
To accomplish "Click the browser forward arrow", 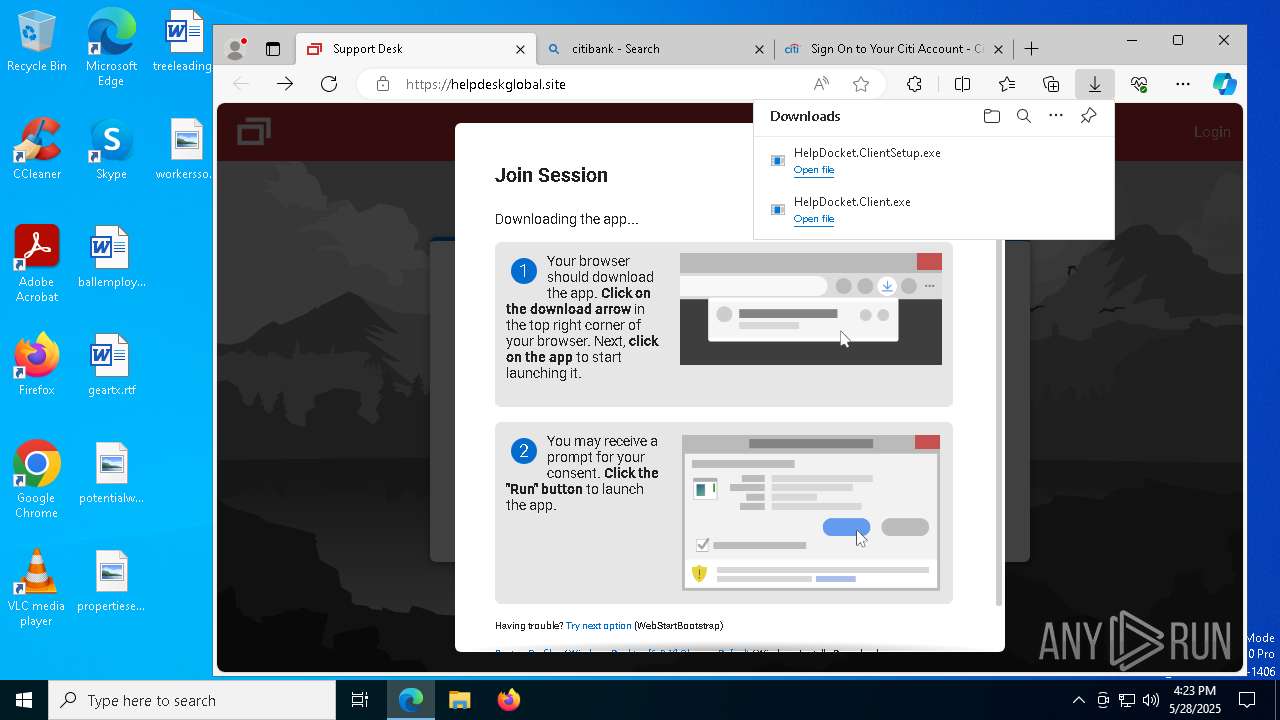I will [x=285, y=84].
